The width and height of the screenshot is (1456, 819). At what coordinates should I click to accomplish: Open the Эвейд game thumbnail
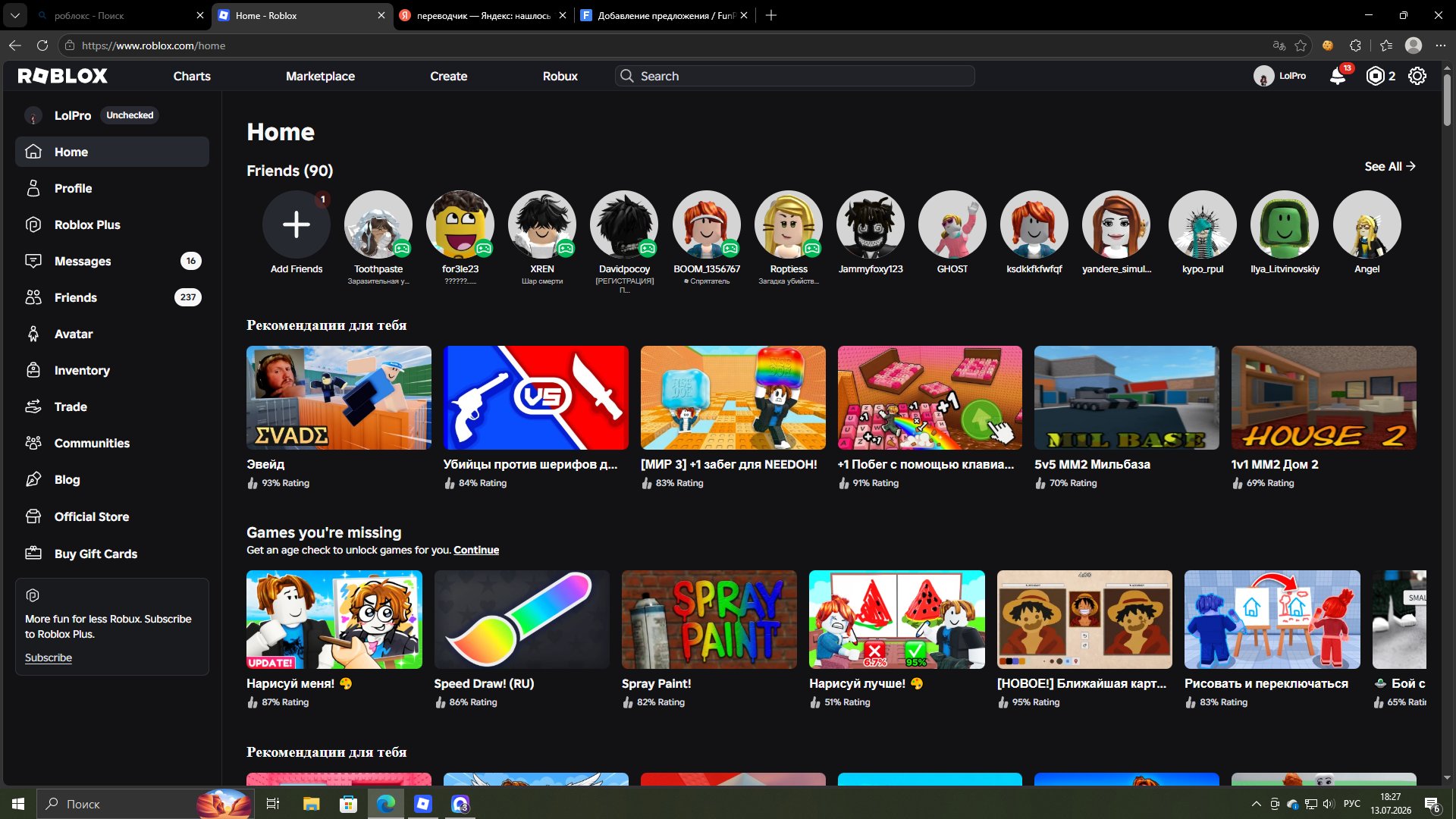point(339,398)
